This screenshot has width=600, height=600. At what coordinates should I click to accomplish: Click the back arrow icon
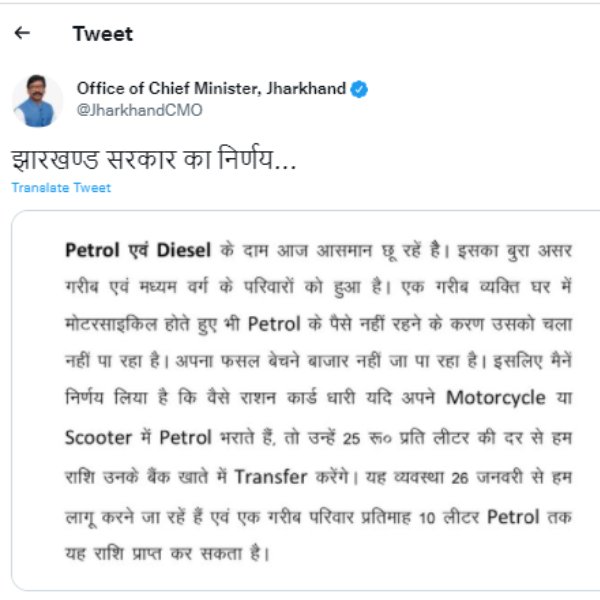coord(22,33)
